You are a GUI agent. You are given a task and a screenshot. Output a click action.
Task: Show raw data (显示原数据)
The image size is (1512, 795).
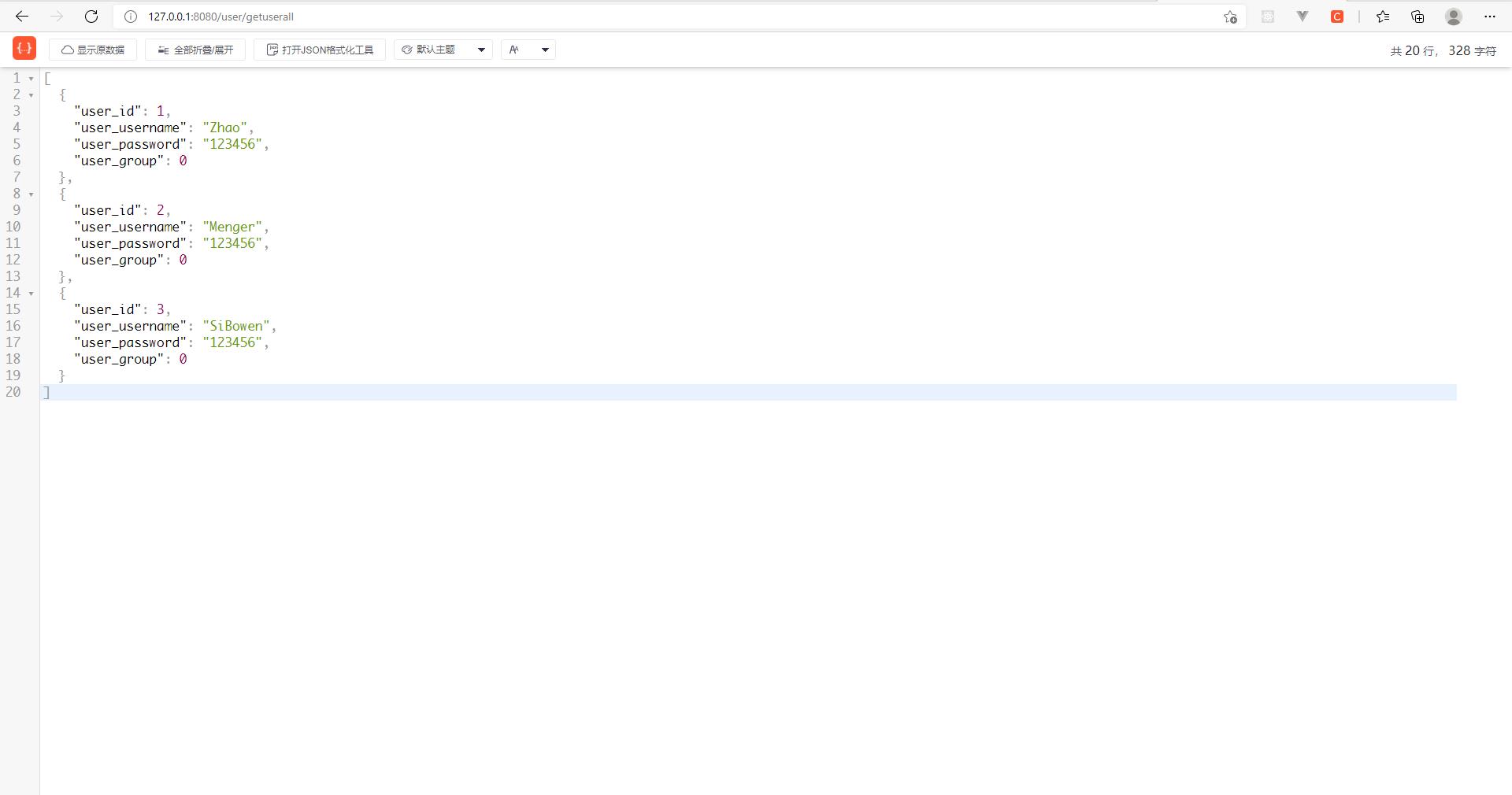click(x=93, y=50)
